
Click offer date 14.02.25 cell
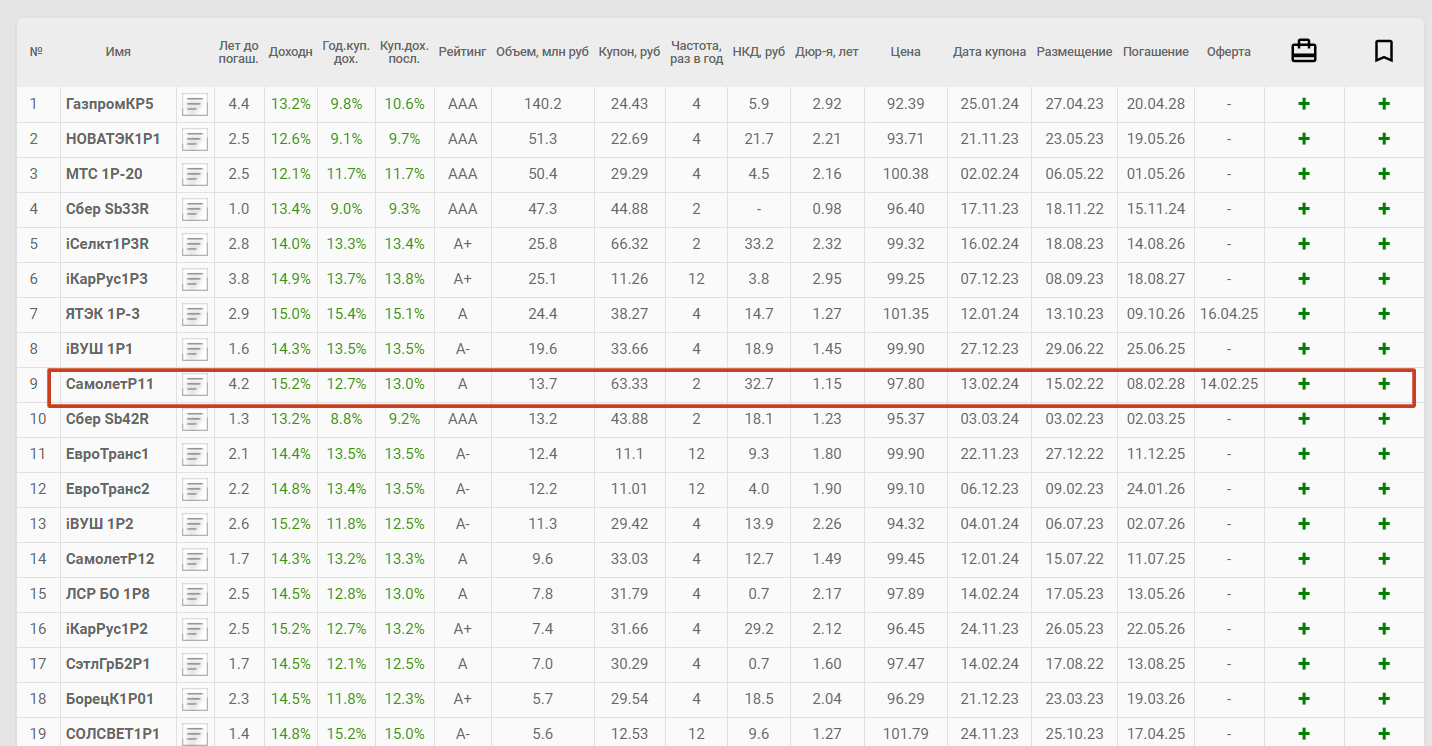click(1229, 384)
